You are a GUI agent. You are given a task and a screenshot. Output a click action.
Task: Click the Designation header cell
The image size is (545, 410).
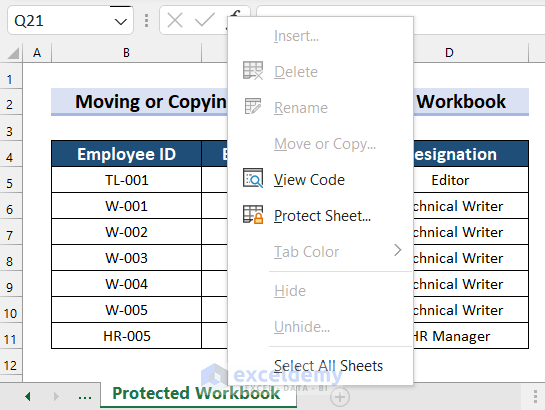[471, 154]
